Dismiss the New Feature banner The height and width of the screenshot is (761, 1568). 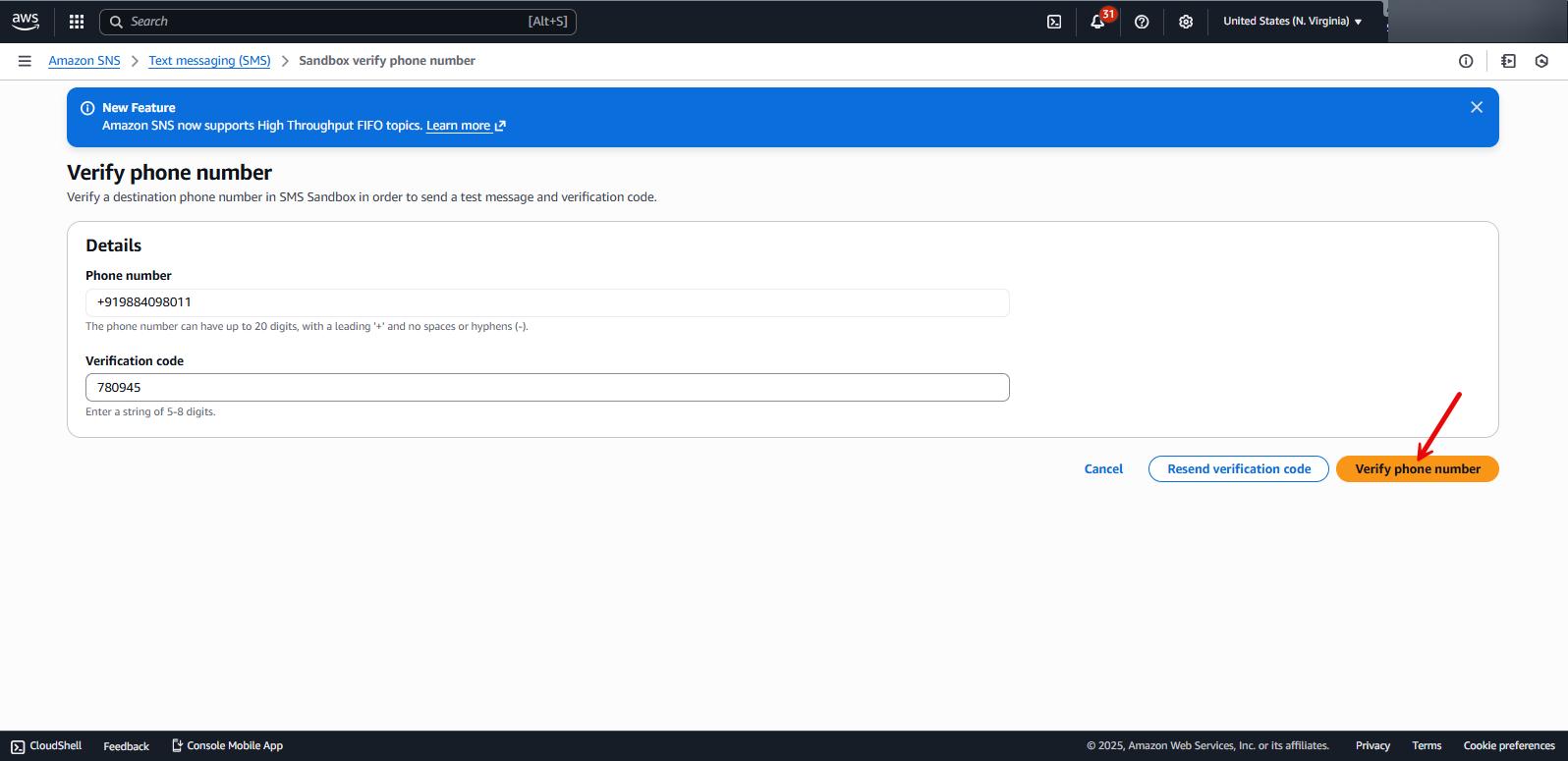coord(1476,107)
